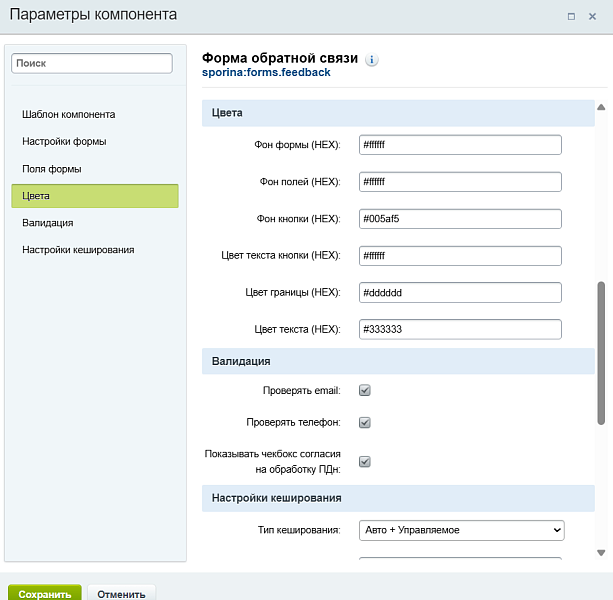This screenshot has height=600, width=613.
Task: Go to Поля формы in the sidebar
Action: pos(52,169)
